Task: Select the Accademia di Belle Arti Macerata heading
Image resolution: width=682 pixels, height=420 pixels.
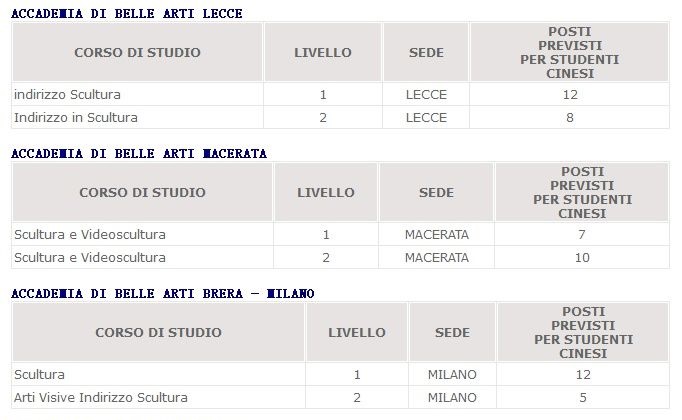Action: tap(138, 153)
